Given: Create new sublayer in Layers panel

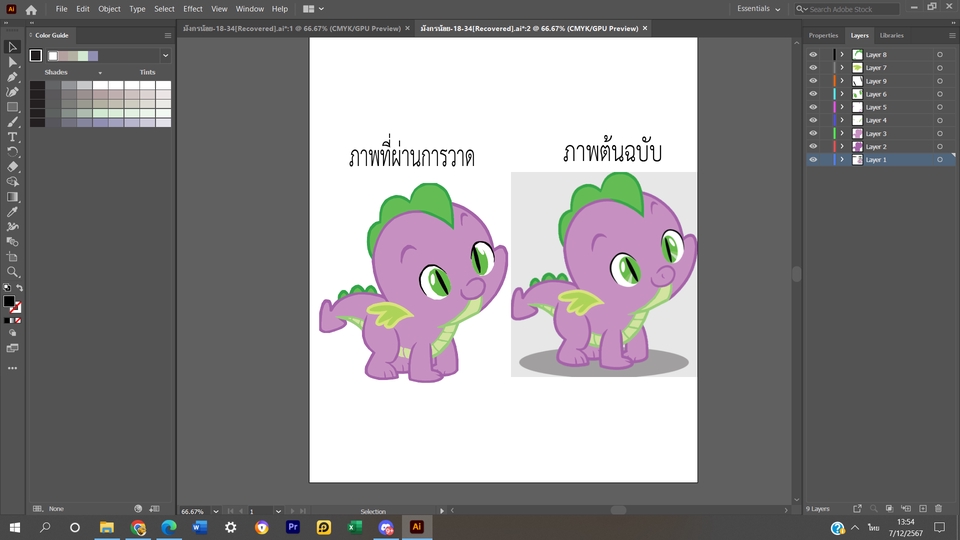Looking at the screenshot, I should click(x=906, y=509).
